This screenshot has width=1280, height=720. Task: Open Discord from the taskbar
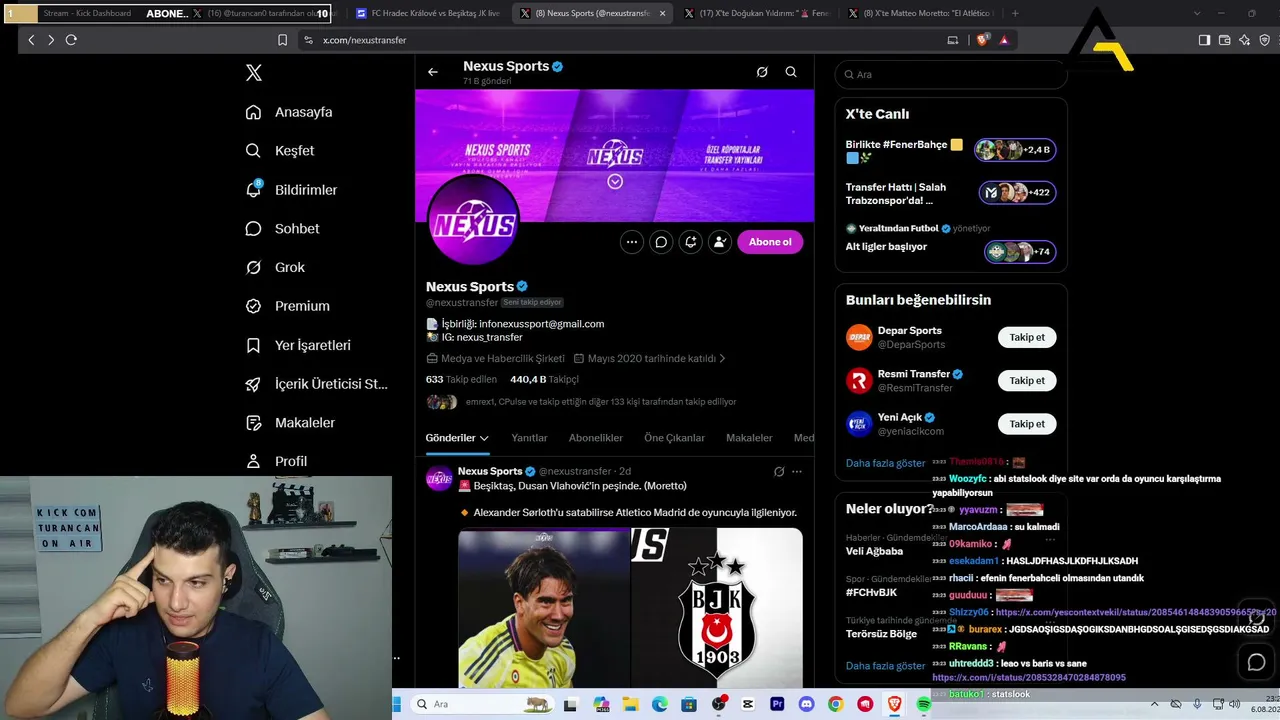pos(806,704)
